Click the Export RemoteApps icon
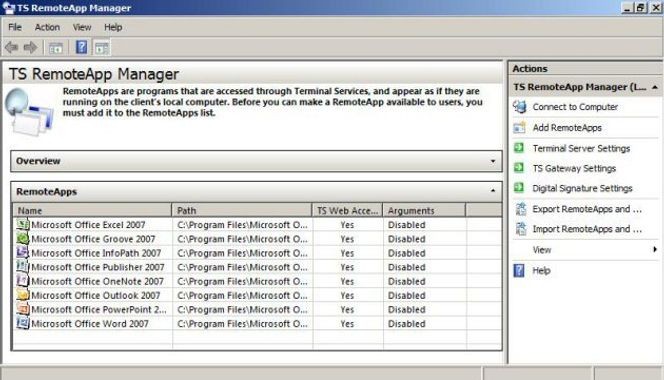Viewport: 664px width, 380px height. coord(520,208)
